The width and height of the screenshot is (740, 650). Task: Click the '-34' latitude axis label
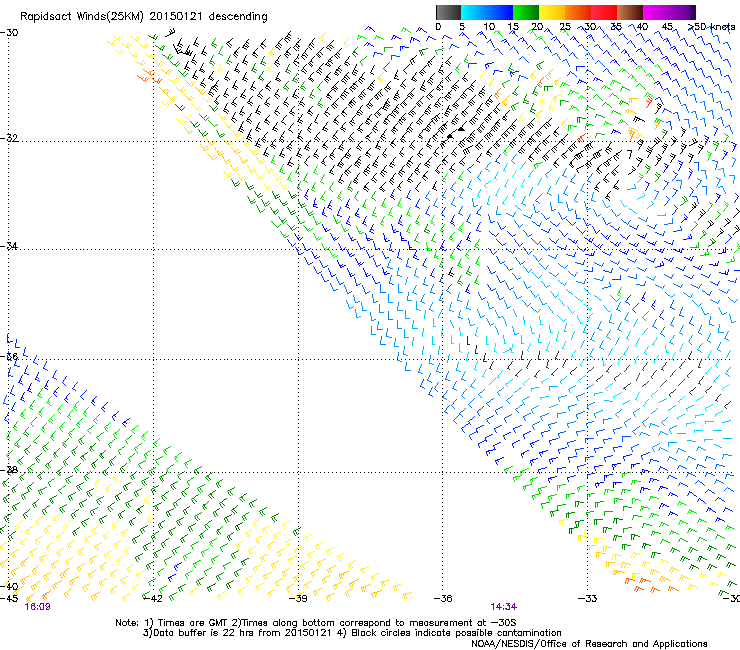9,246
